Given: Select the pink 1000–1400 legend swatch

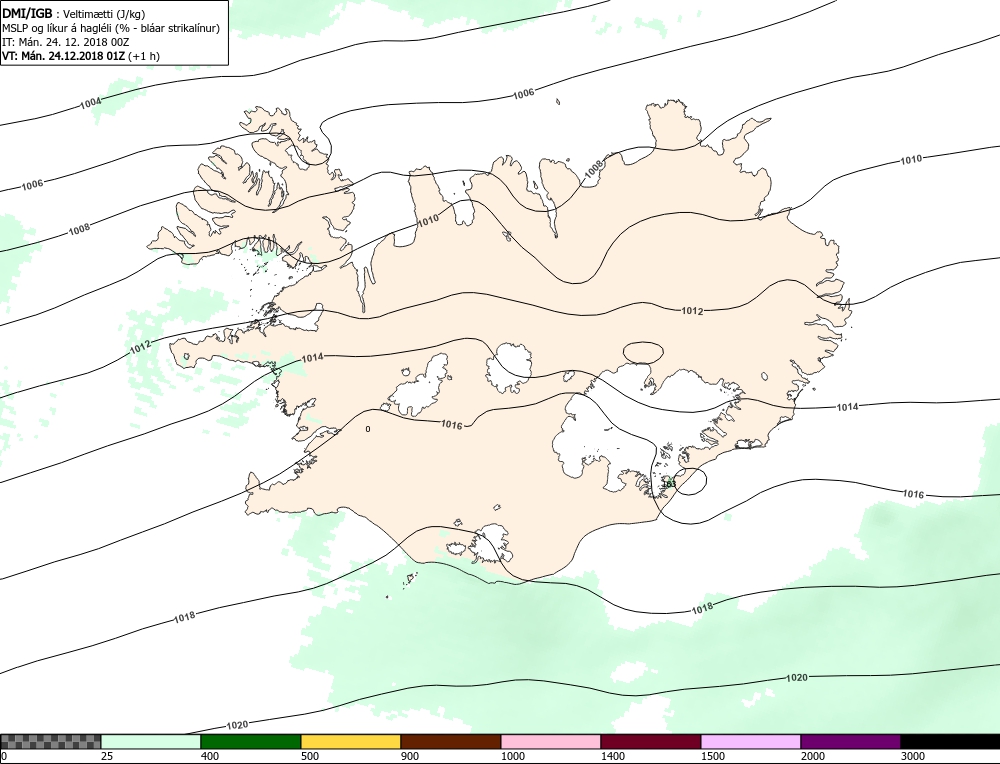Looking at the screenshot, I should click(550, 741).
